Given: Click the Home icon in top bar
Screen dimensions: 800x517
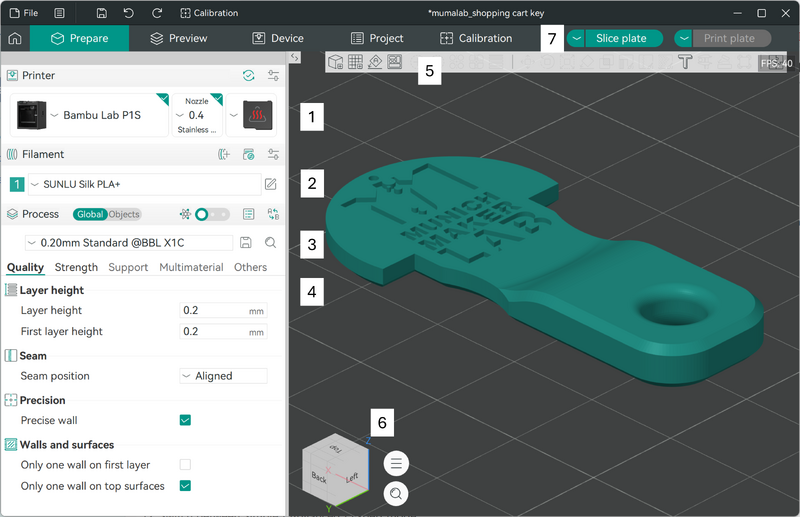Looking at the screenshot, I should [15, 38].
